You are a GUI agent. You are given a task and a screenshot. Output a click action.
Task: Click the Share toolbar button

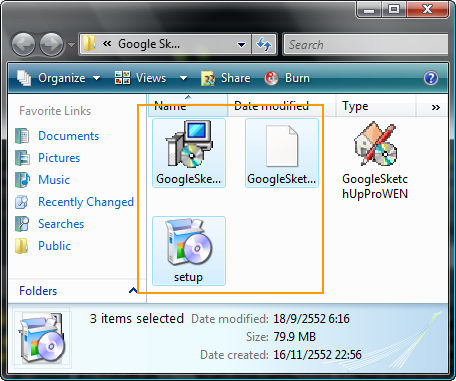(x=225, y=78)
